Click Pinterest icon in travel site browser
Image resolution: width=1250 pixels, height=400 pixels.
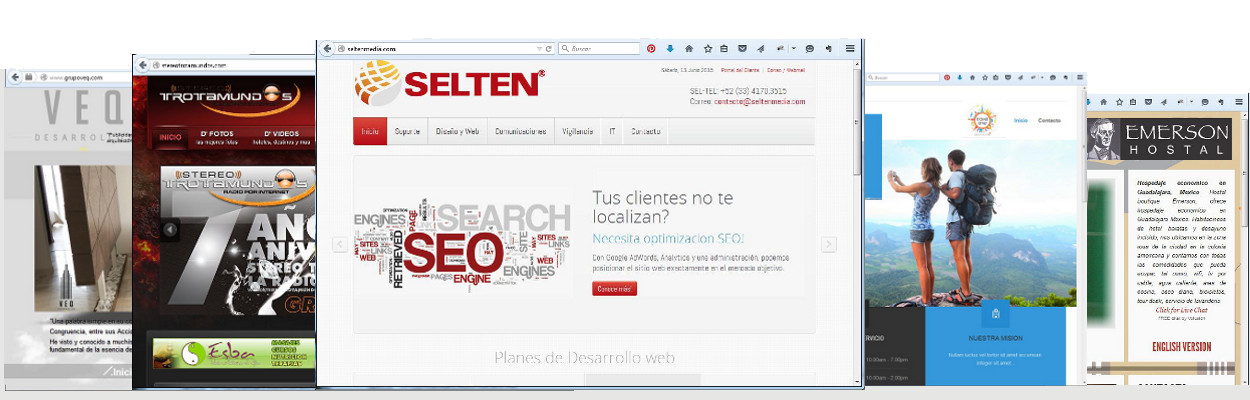click(945, 77)
